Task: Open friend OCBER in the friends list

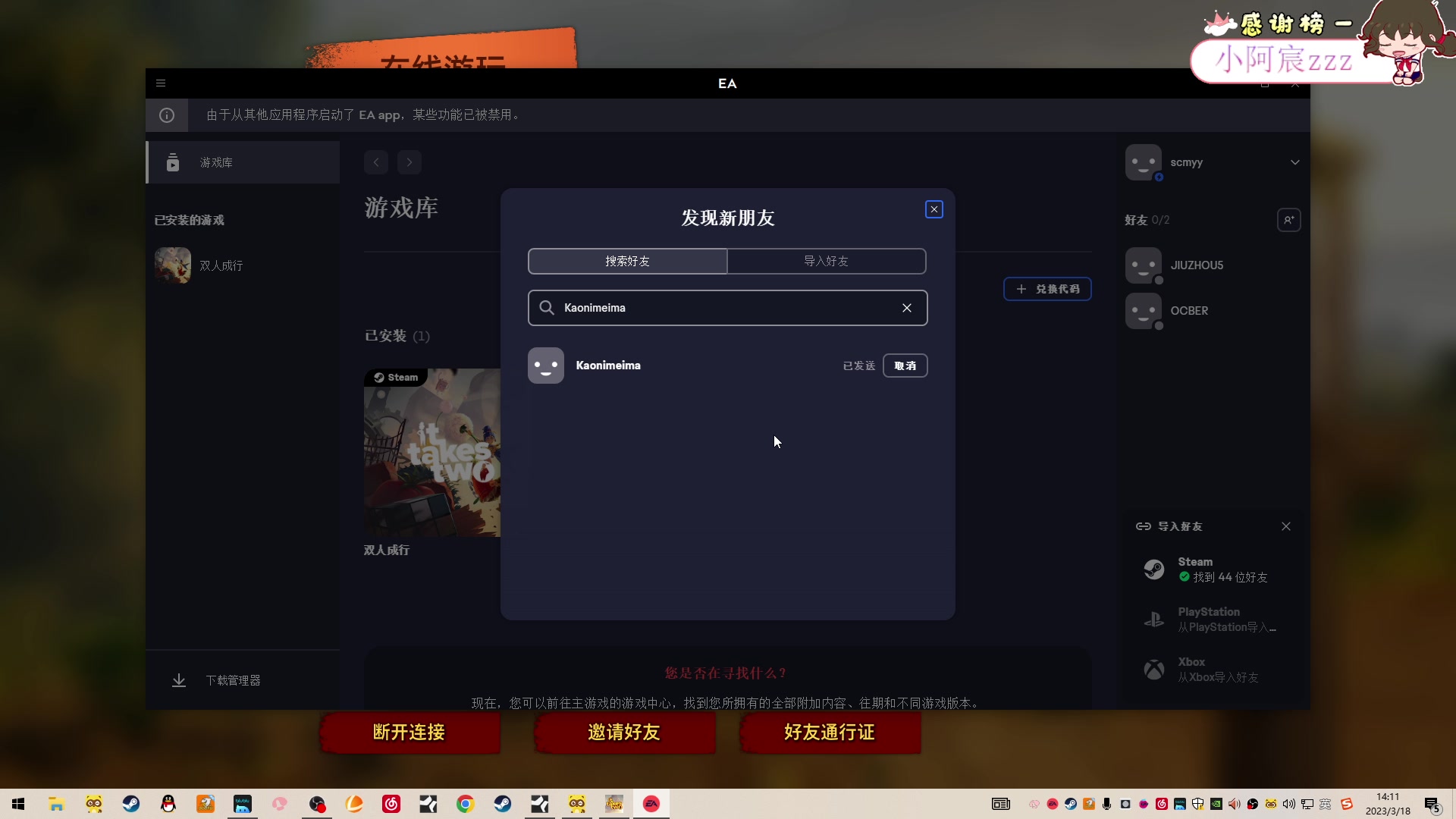Action: click(x=1213, y=311)
